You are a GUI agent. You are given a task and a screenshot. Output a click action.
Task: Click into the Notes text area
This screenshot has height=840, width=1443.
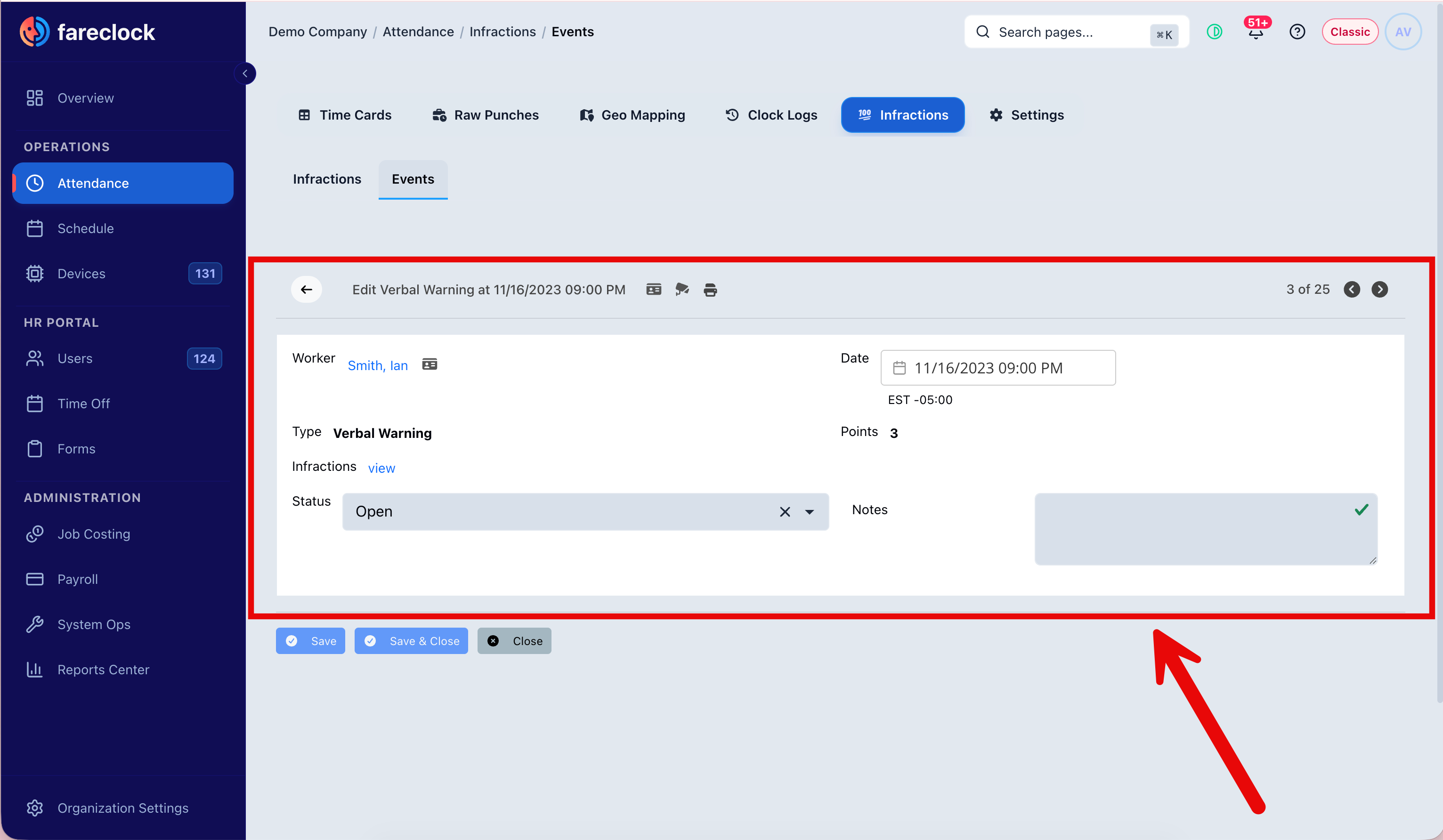[1206, 529]
